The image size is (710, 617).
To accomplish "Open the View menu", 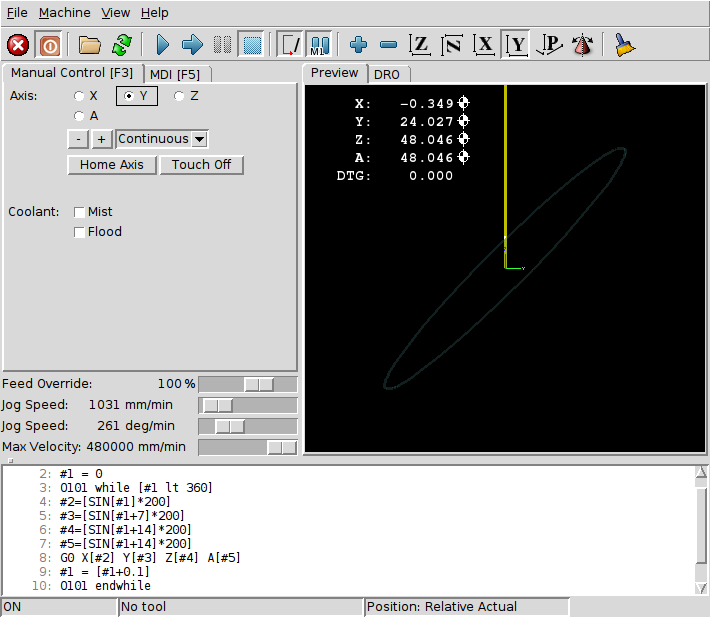I will point(115,13).
